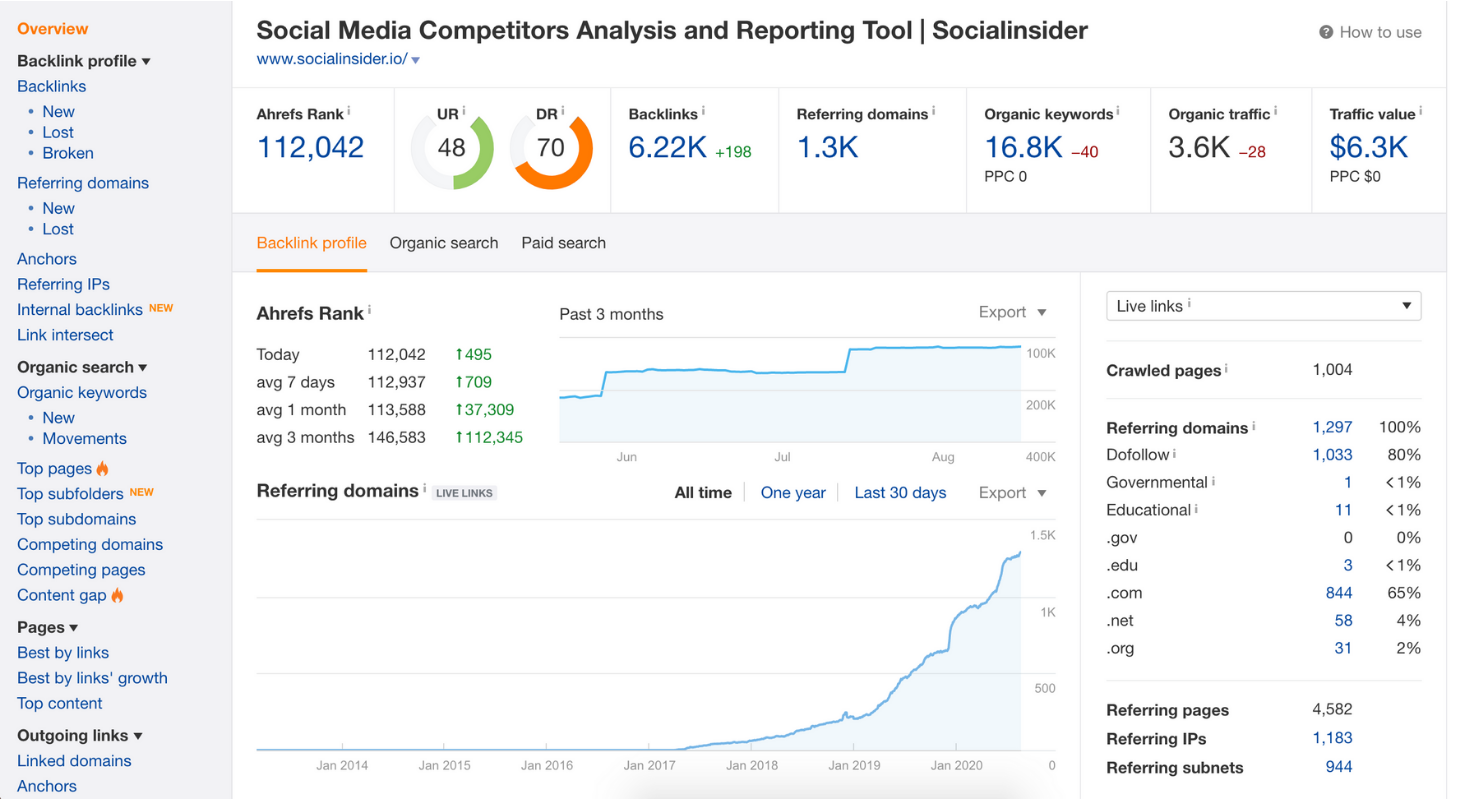Screen dimensions: 1460x800
Task: Click the 16.8K organic keywords value
Action: (x=1023, y=147)
